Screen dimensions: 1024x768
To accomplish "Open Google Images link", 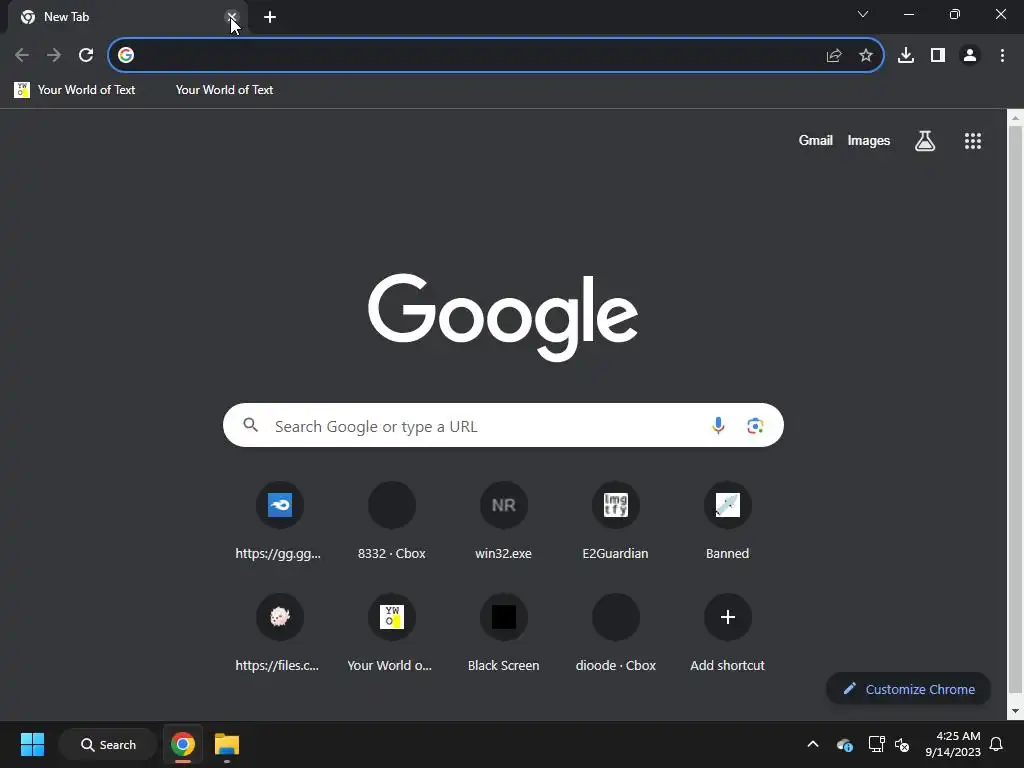I will (869, 140).
